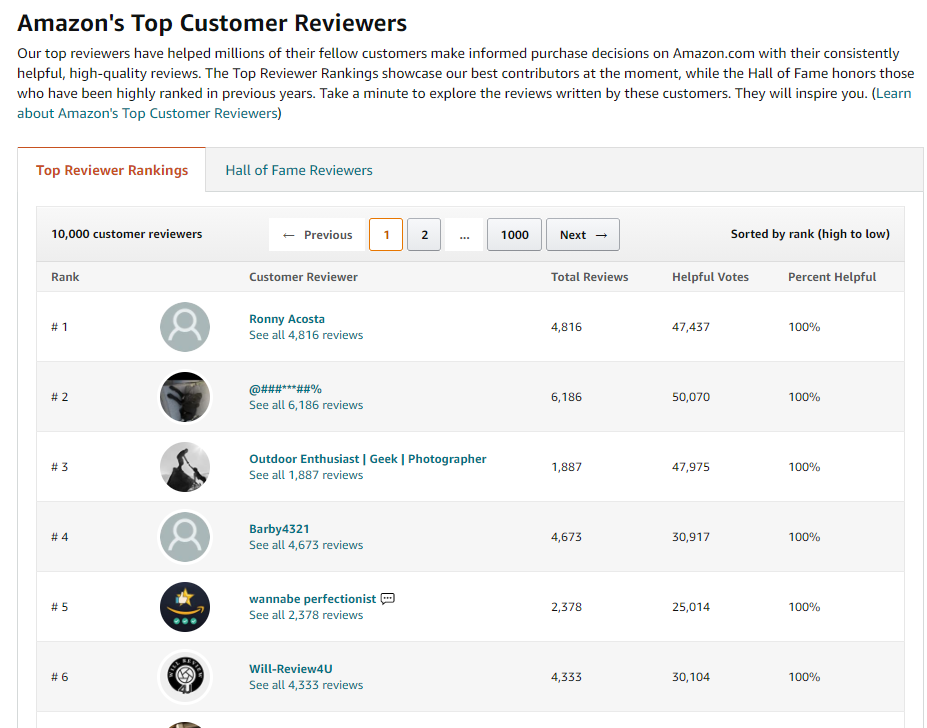
Task: Click the '# 2' rank cell
Action: (59, 397)
